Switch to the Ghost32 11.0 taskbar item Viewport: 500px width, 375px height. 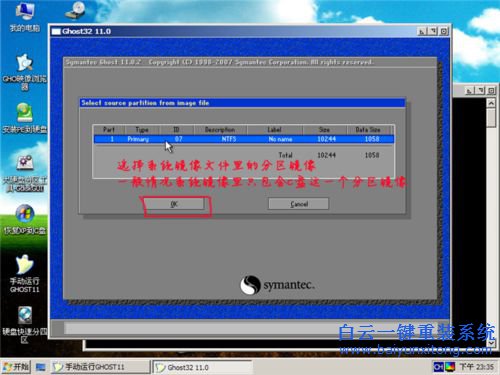(x=202, y=367)
